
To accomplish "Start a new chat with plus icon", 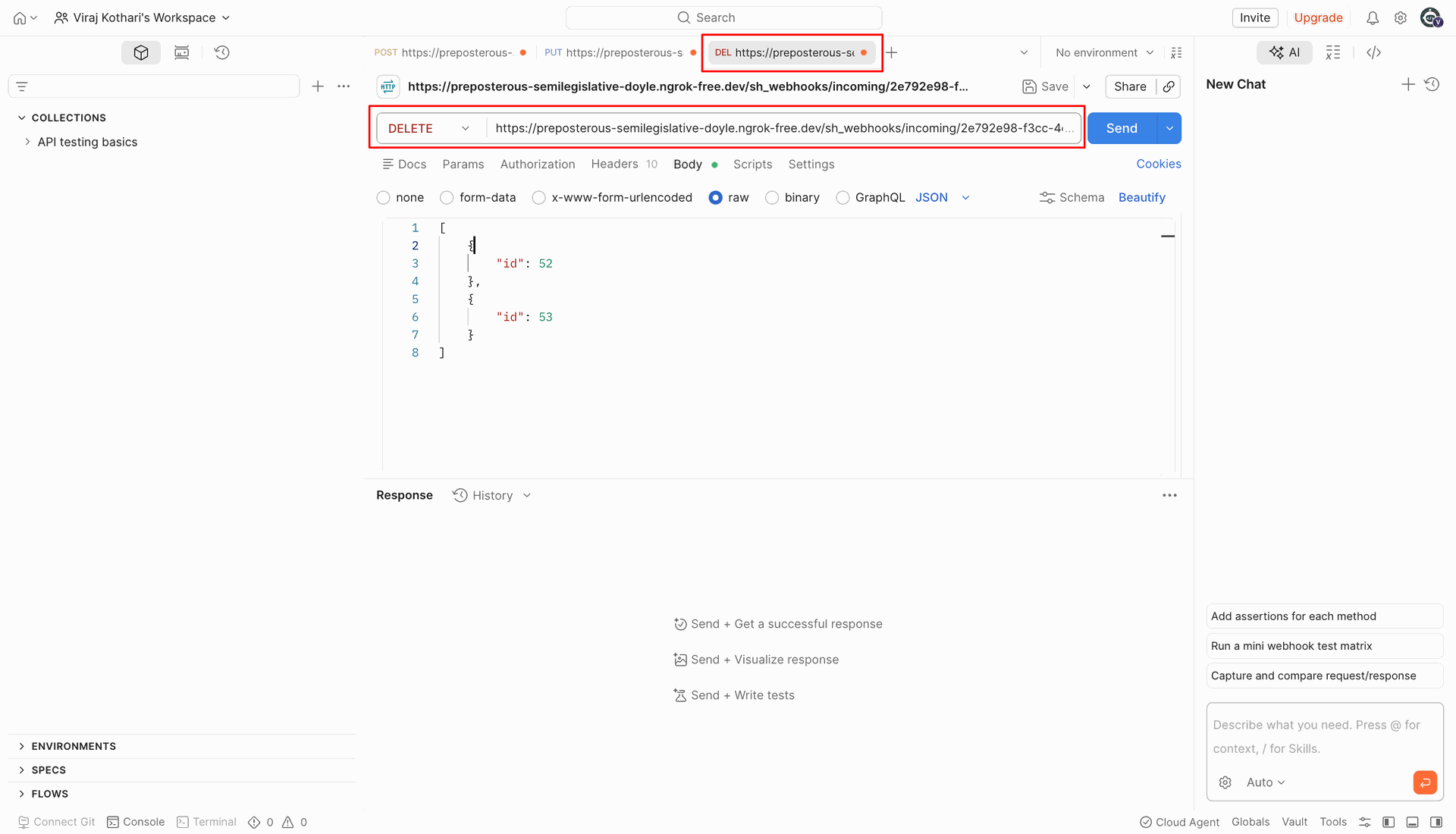I will tap(1408, 84).
